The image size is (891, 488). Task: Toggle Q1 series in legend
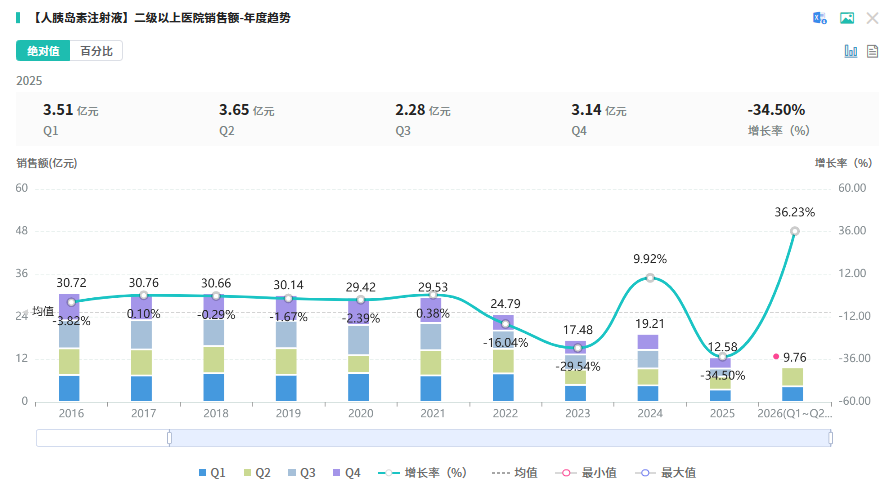[x=212, y=473]
